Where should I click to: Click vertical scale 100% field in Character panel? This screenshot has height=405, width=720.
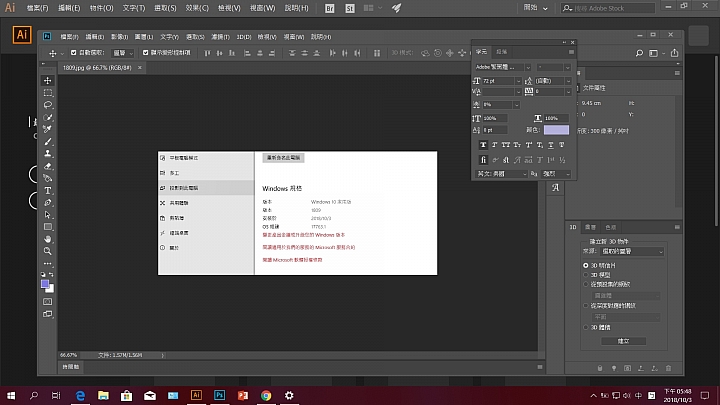click(x=495, y=118)
